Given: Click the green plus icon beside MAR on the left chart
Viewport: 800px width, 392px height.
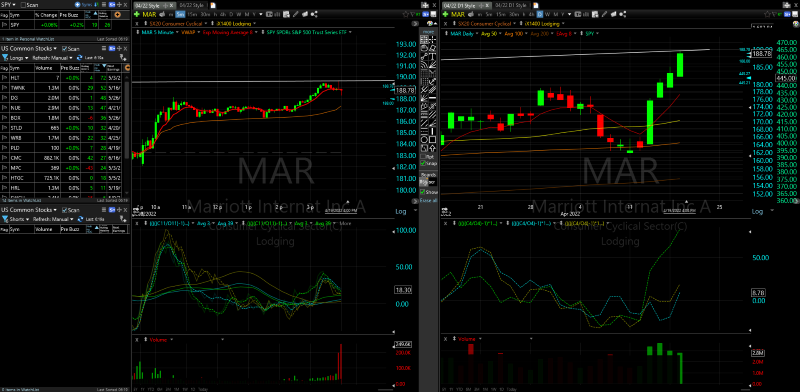Looking at the screenshot, I should tap(137, 14).
